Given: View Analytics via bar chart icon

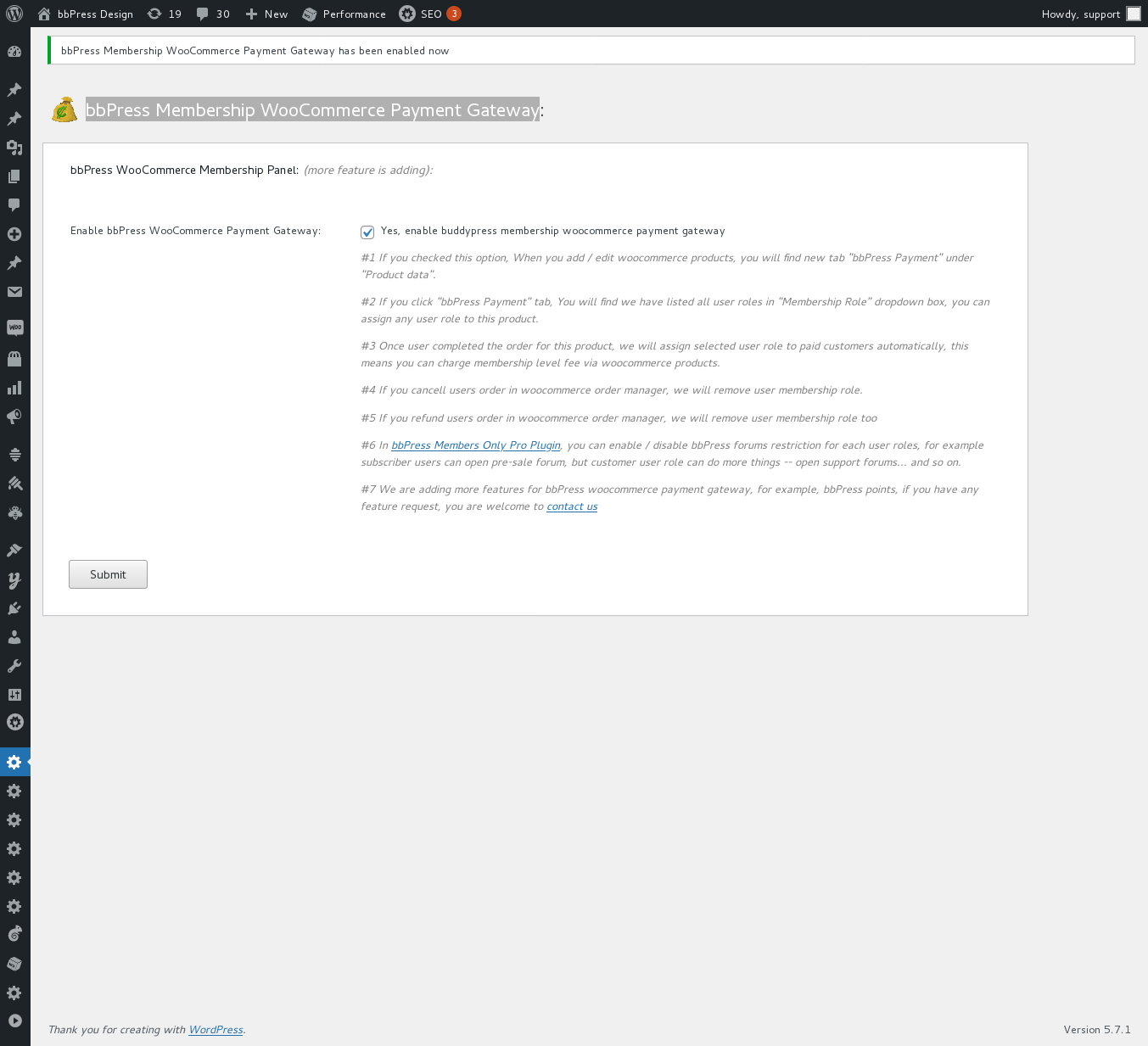Looking at the screenshot, I should 14,388.
